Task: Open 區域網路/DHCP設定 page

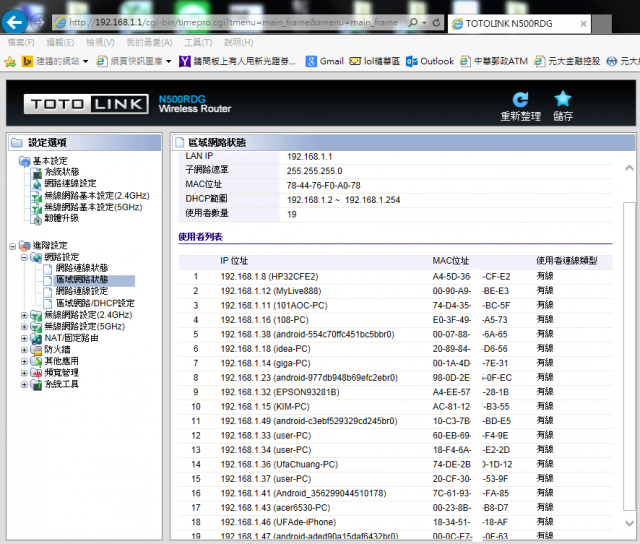Action: click(x=95, y=303)
